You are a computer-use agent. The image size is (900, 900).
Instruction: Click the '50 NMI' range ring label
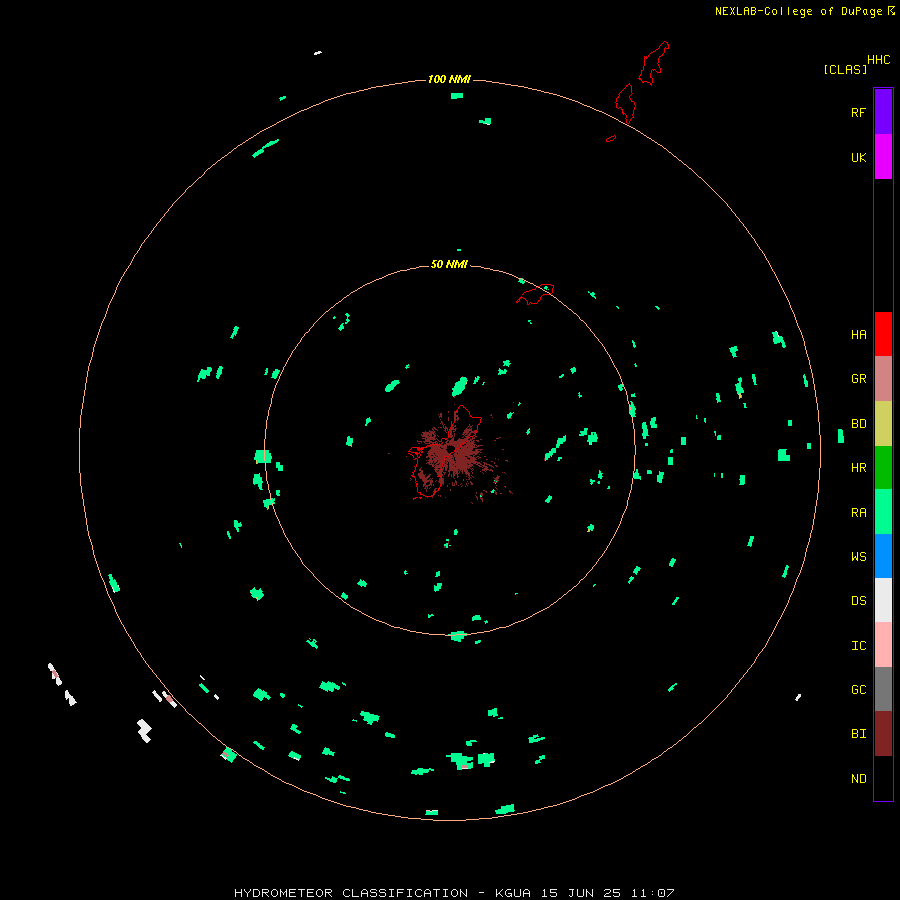[x=449, y=264]
